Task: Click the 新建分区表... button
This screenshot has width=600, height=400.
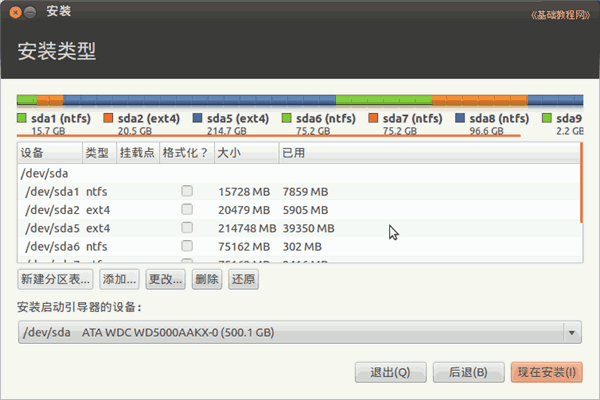Action: click(55, 279)
